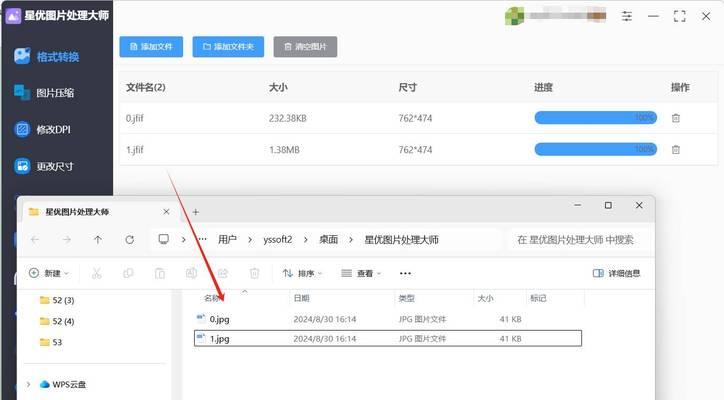Click the 添加文件夹 button
The height and width of the screenshot is (400, 724).
point(228,47)
